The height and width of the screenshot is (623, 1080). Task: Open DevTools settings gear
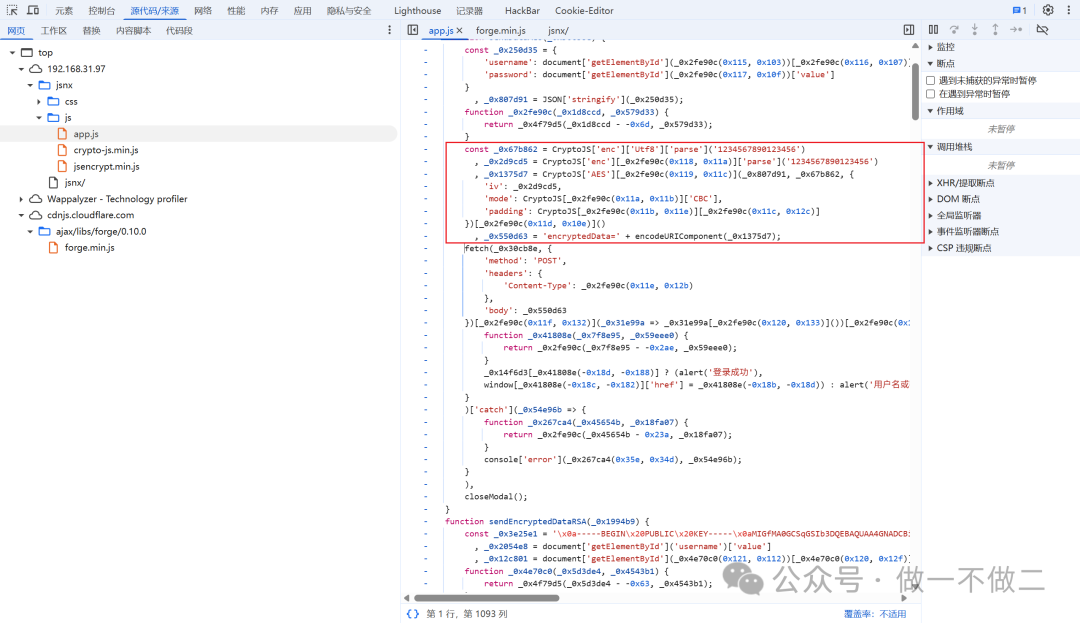tap(1047, 10)
